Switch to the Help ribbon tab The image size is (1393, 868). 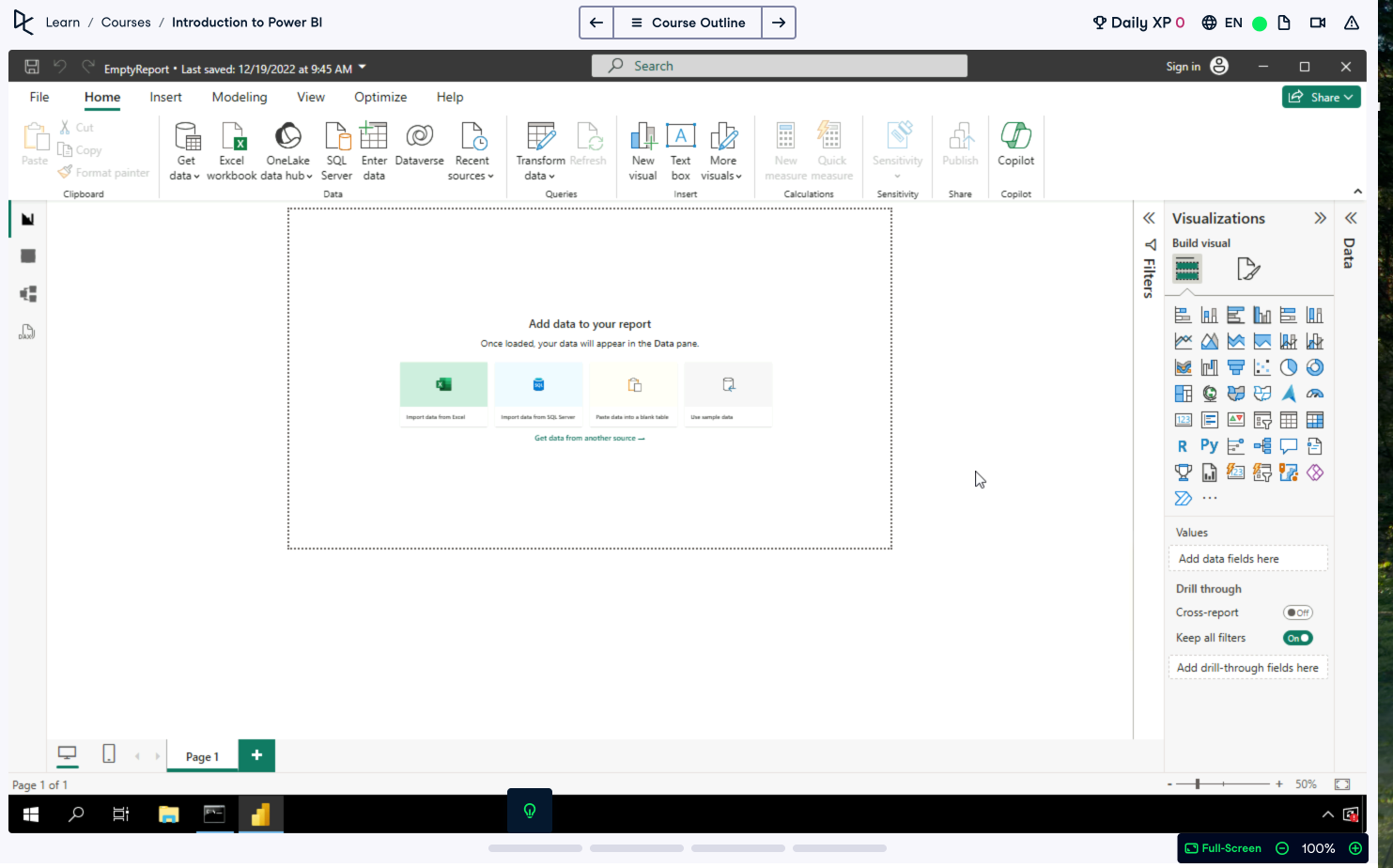click(x=450, y=97)
